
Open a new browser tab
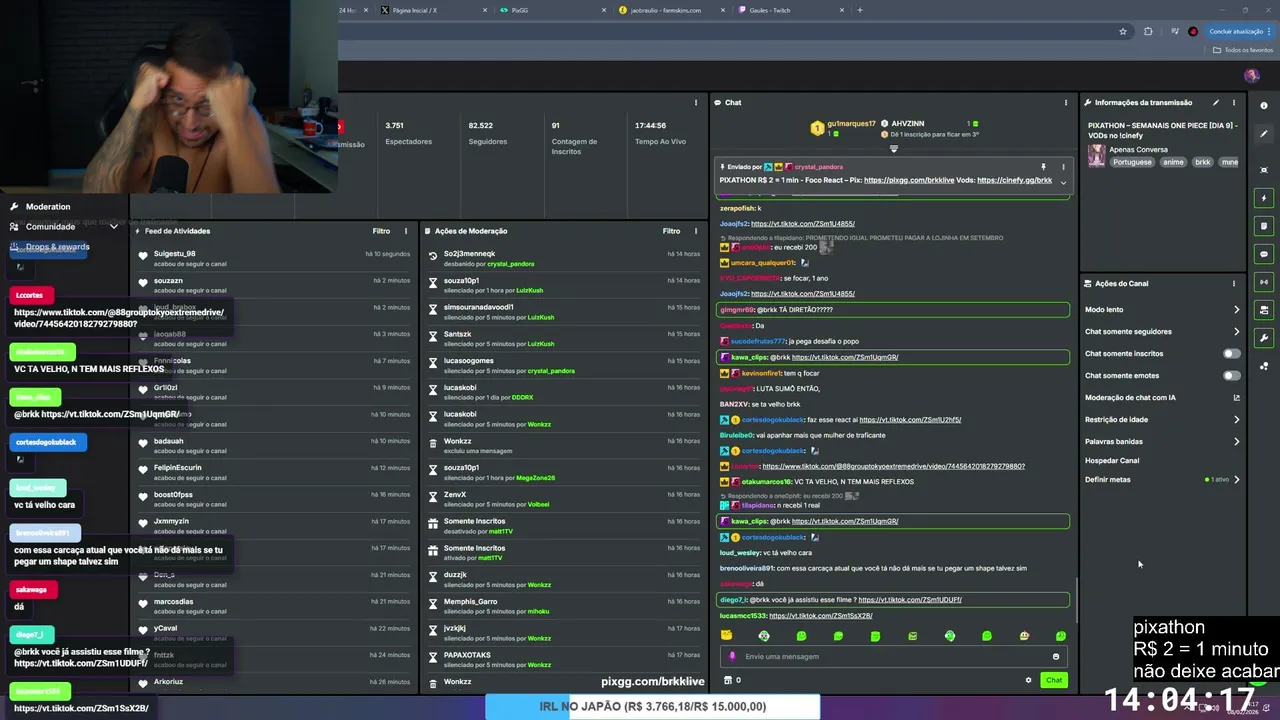[860, 10]
